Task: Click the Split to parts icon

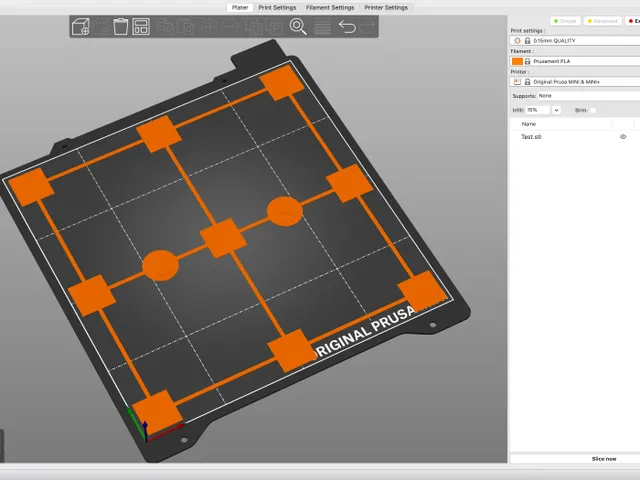Action: (274, 27)
